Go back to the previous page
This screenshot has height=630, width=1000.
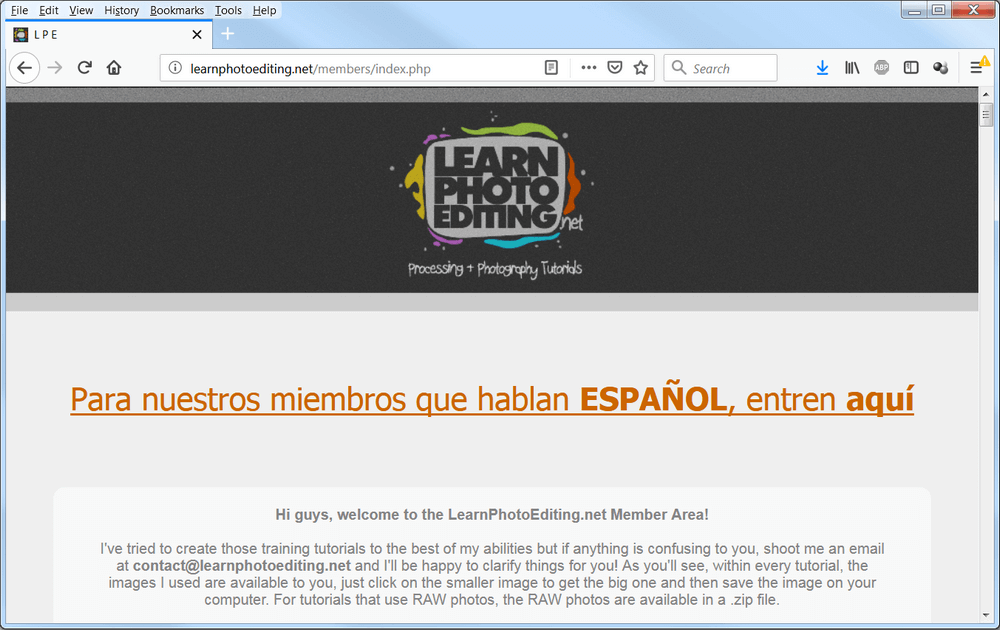pyautogui.click(x=24, y=68)
